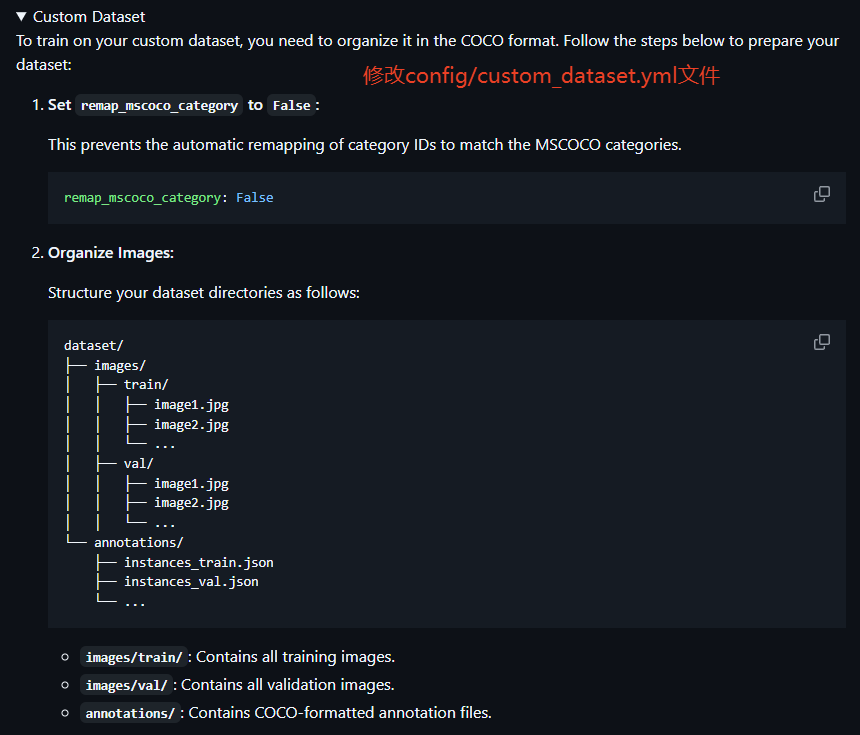Click 'image2.jpg' under the val folder
This screenshot has width=860, height=735.
[191, 503]
